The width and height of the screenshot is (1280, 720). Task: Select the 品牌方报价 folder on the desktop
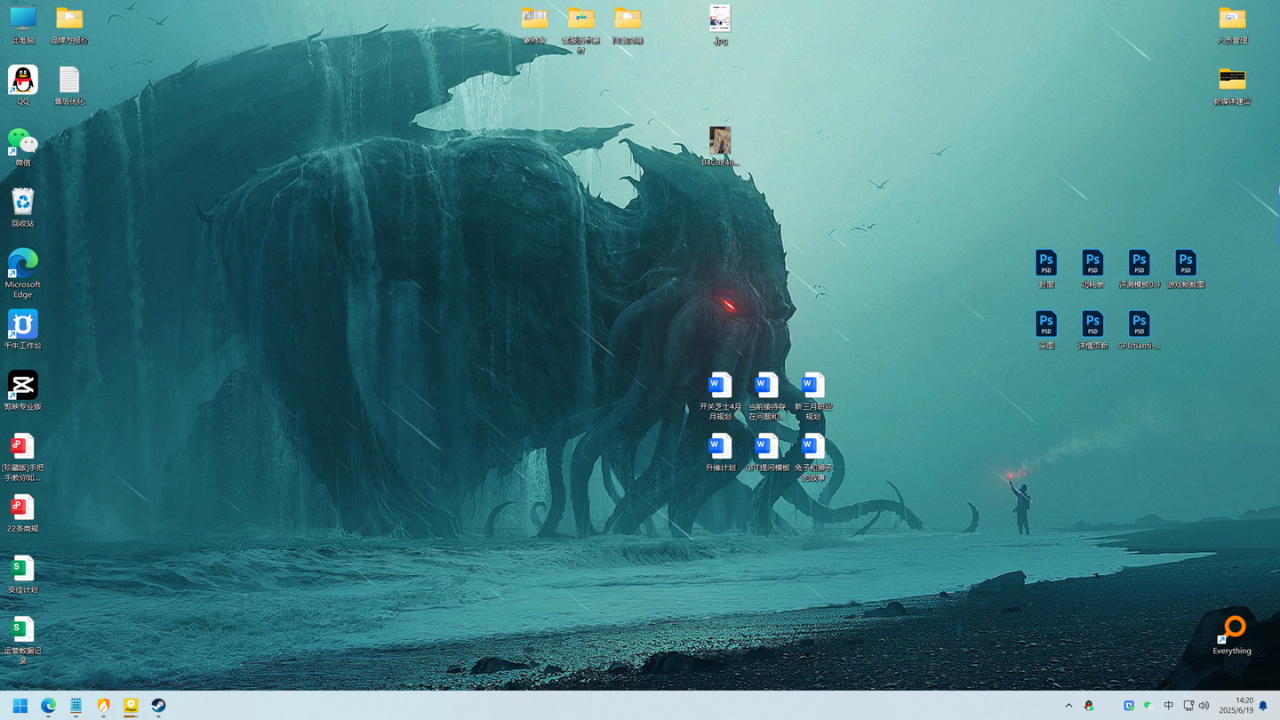tap(69, 25)
